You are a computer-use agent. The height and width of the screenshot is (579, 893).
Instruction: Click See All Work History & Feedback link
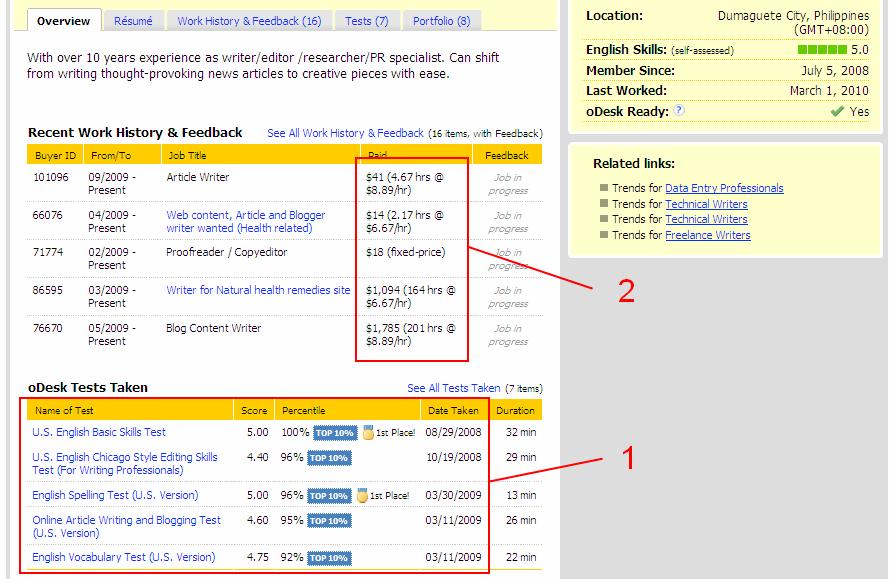click(x=345, y=133)
